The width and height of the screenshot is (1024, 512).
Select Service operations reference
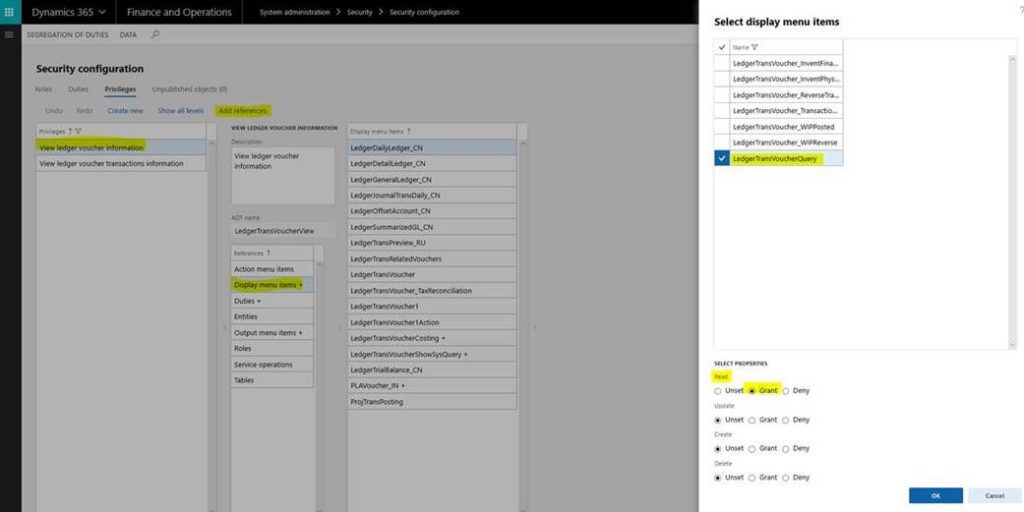(272, 364)
